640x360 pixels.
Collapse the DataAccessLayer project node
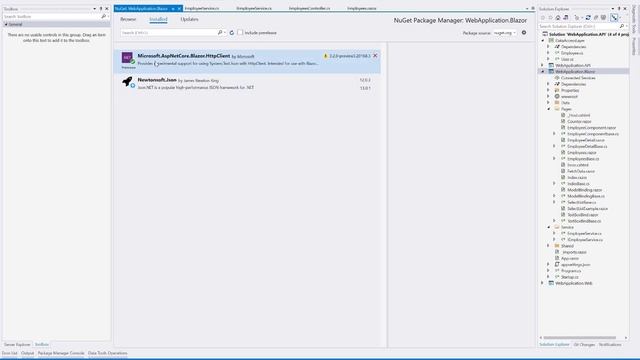pos(543,40)
